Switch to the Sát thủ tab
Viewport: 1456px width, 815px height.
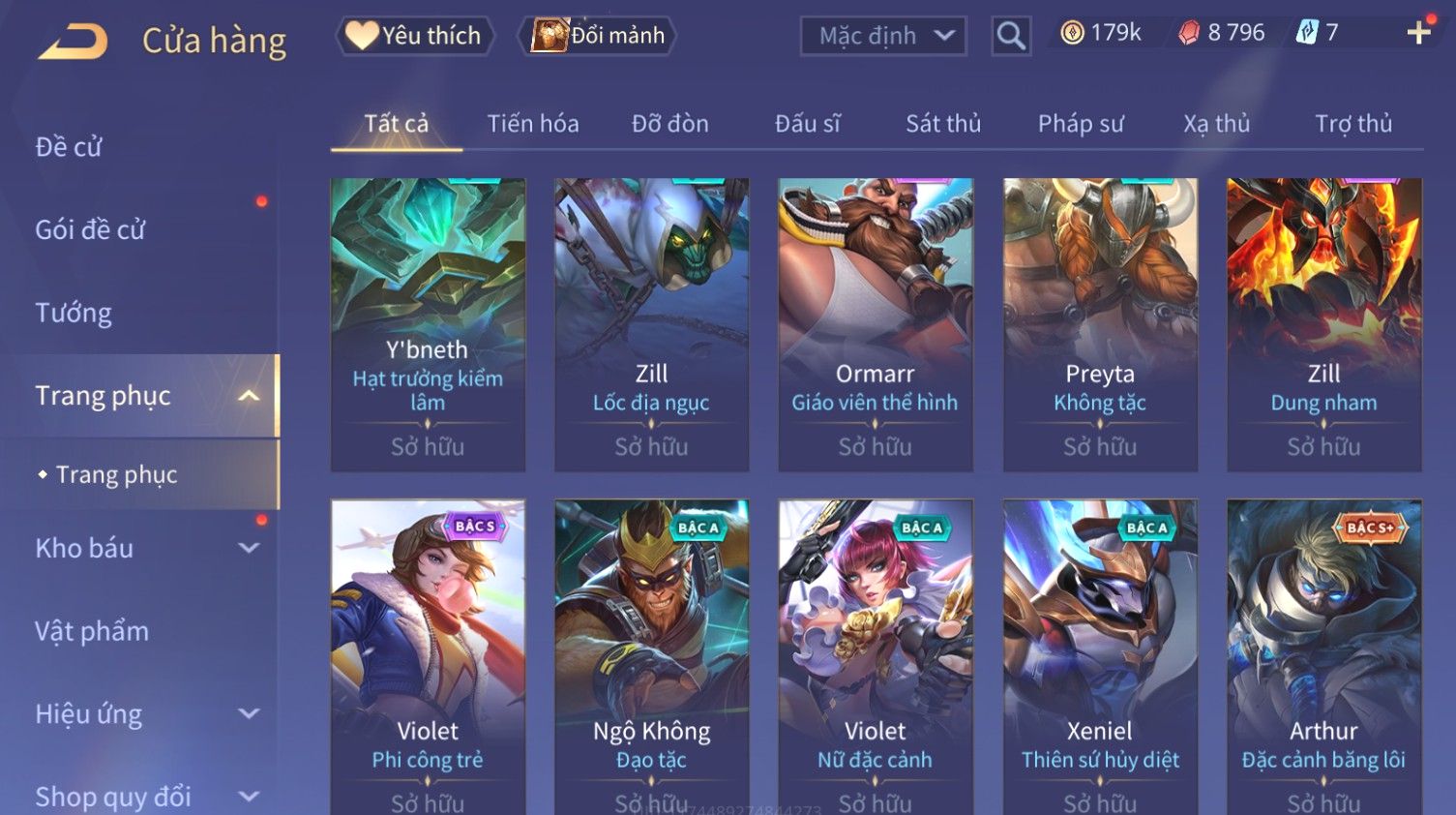(x=943, y=124)
